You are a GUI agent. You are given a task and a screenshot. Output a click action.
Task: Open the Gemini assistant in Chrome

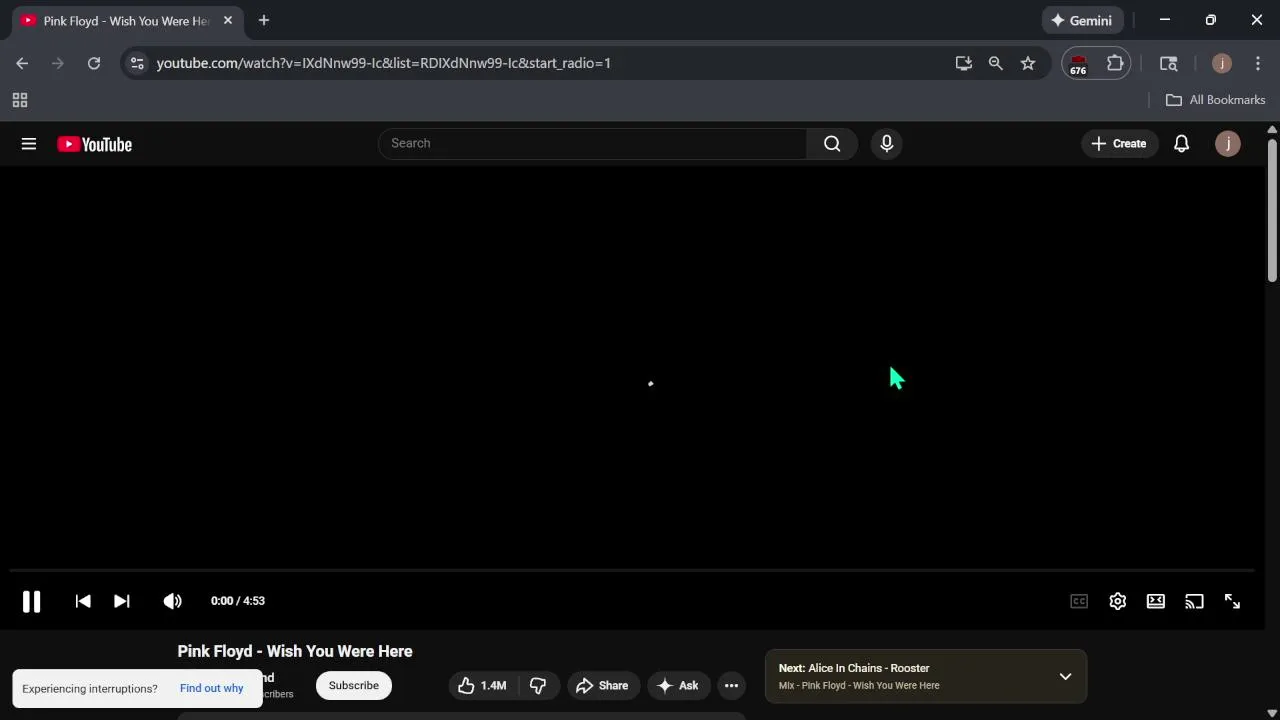1083,20
